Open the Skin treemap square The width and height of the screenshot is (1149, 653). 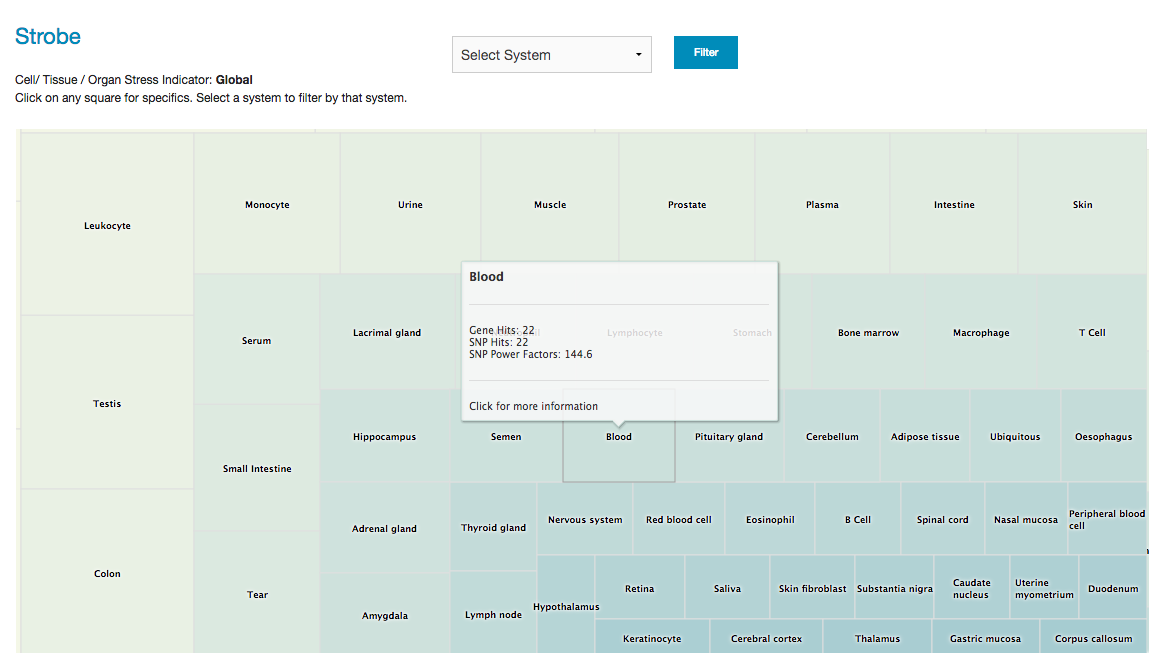pyautogui.click(x=1082, y=205)
